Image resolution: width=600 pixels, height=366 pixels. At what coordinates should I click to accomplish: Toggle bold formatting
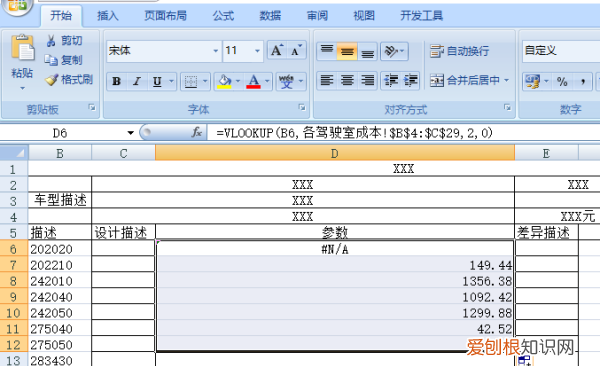[116, 81]
